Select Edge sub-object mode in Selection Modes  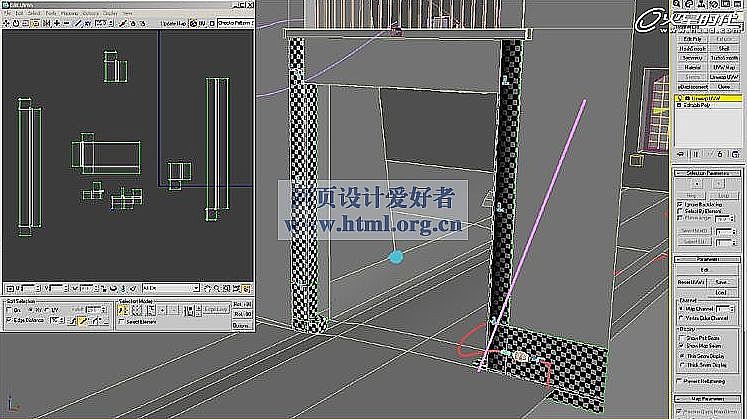(137, 310)
